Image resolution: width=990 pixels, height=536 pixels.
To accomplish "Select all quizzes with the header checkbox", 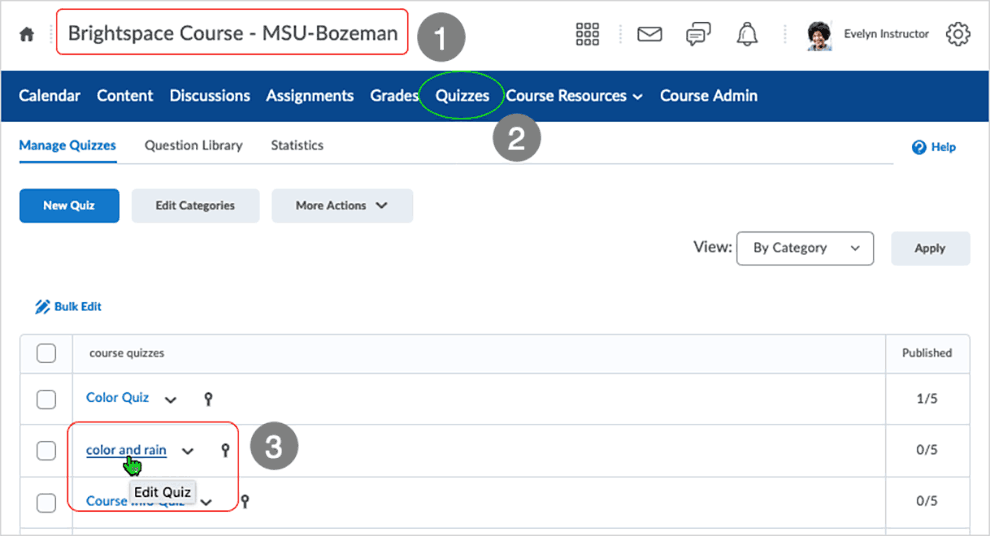I will tap(46, 353).
